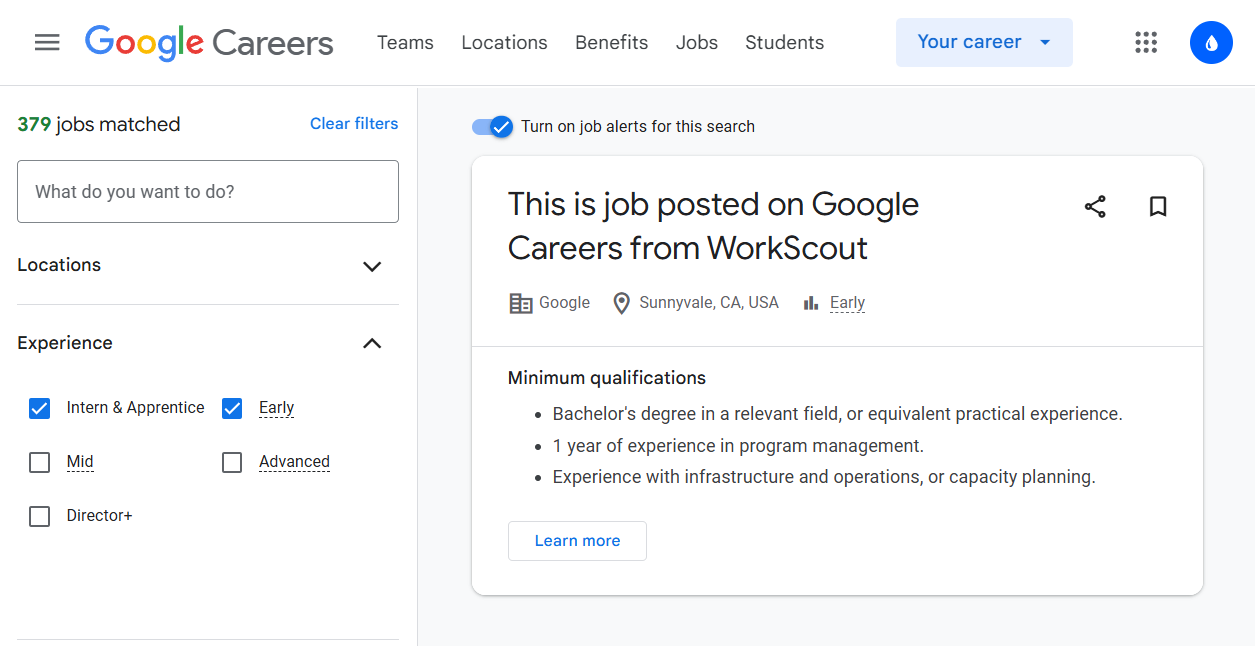This screenshot has height=646, width=1255.
Task: Expand the Locations filter section
Action: (x=372, y=266)
